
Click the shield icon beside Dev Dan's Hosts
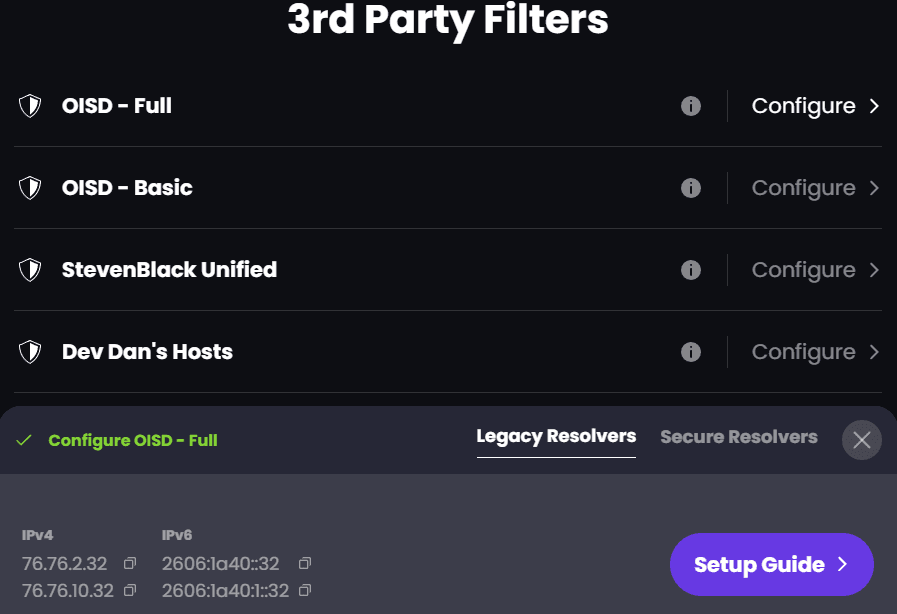click(x=29, y=351)
